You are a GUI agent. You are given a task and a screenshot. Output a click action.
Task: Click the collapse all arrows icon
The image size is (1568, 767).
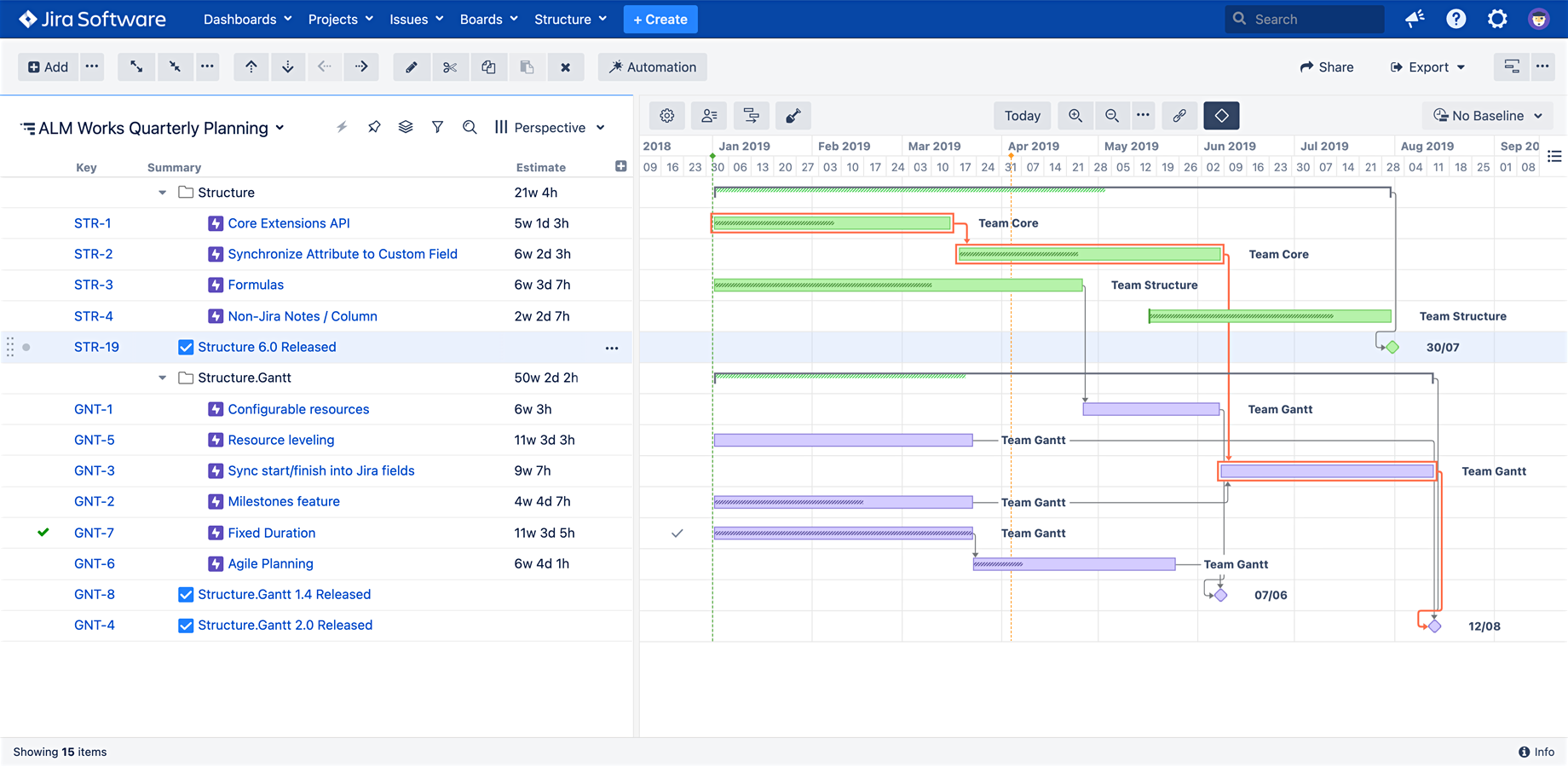(174, 66)
